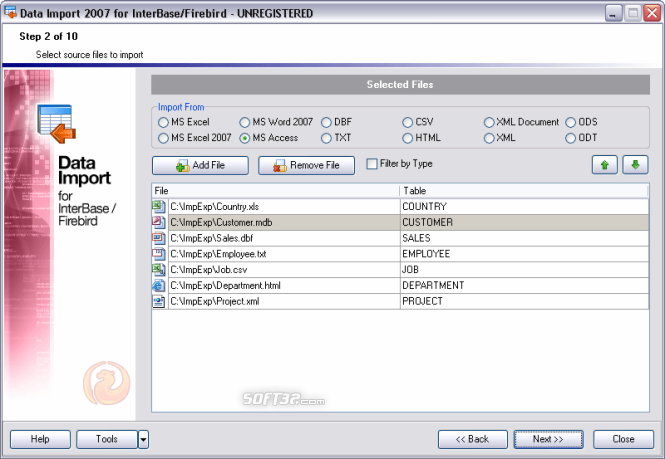Click the File column header
This screenshot has height=459, width=665.
275,191
